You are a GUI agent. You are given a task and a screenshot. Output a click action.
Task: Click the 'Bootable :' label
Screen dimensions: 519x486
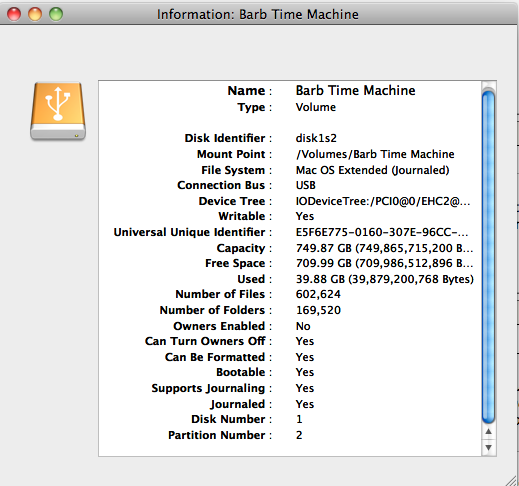[x=244, y=372]
